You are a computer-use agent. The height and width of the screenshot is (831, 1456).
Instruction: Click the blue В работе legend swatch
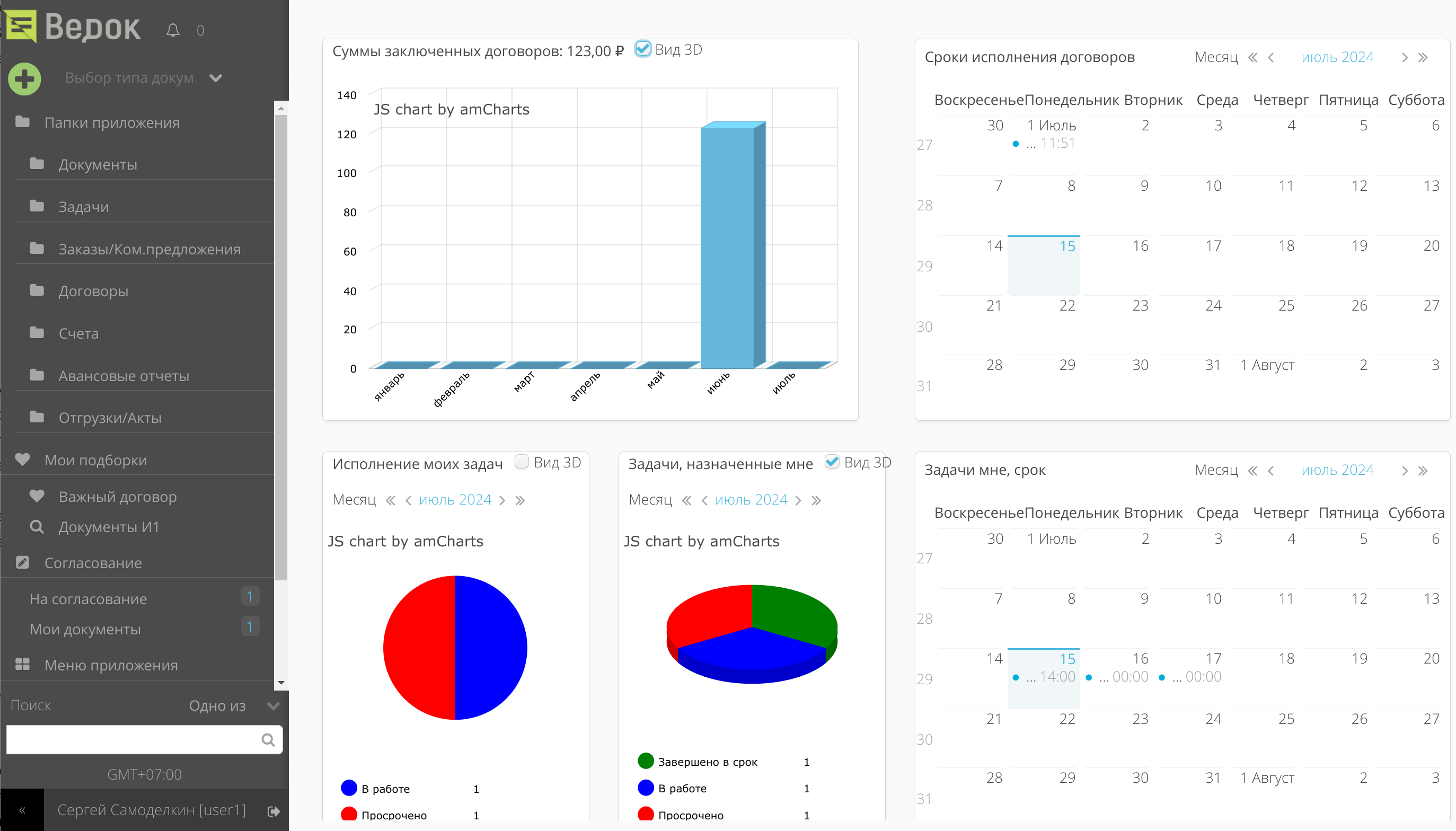349,788
